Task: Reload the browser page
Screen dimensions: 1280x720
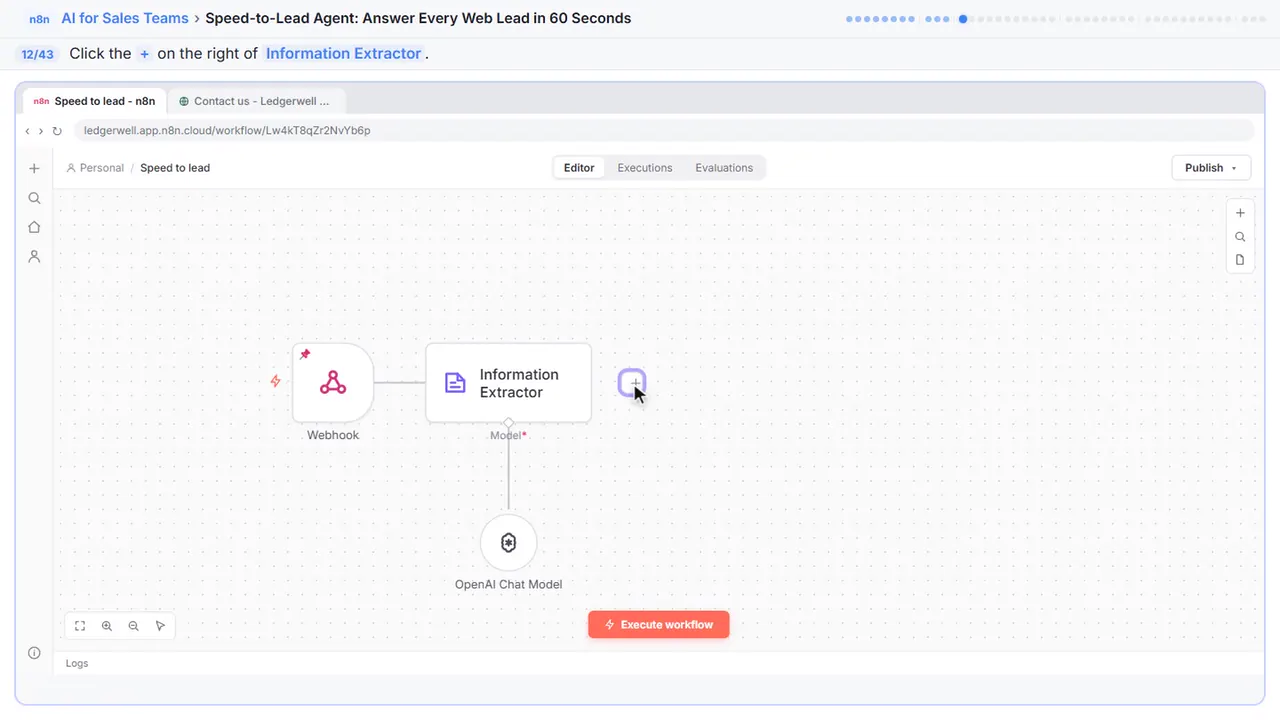Action: click(57, 131)
